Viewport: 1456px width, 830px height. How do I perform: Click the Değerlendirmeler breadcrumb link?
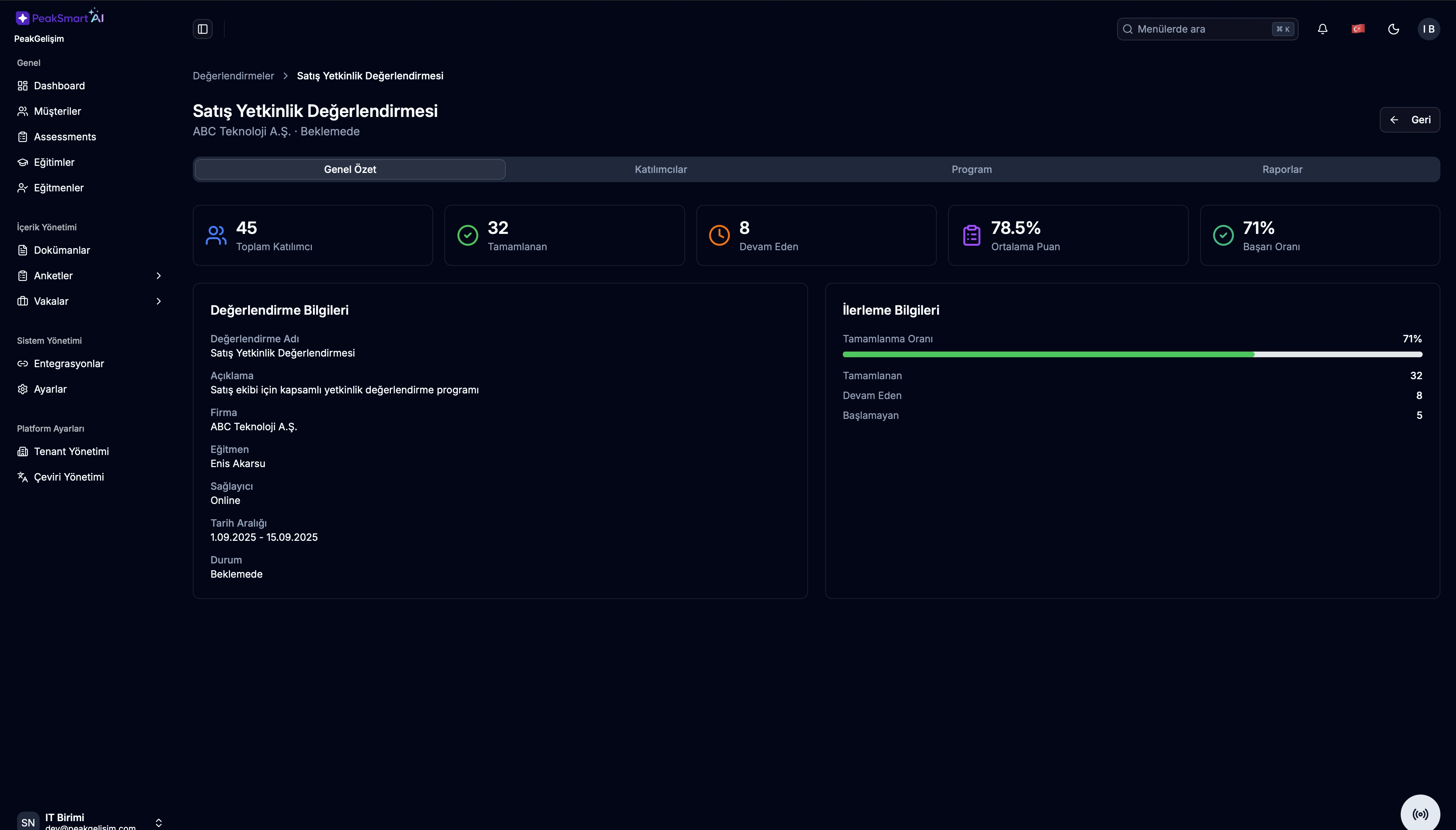[233, 76]
